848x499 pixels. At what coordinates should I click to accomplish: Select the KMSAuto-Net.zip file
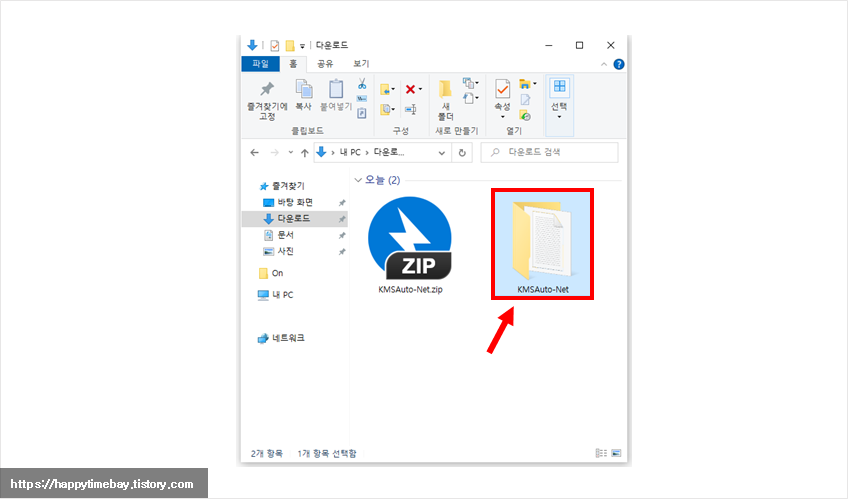click(x=410, y=246)
